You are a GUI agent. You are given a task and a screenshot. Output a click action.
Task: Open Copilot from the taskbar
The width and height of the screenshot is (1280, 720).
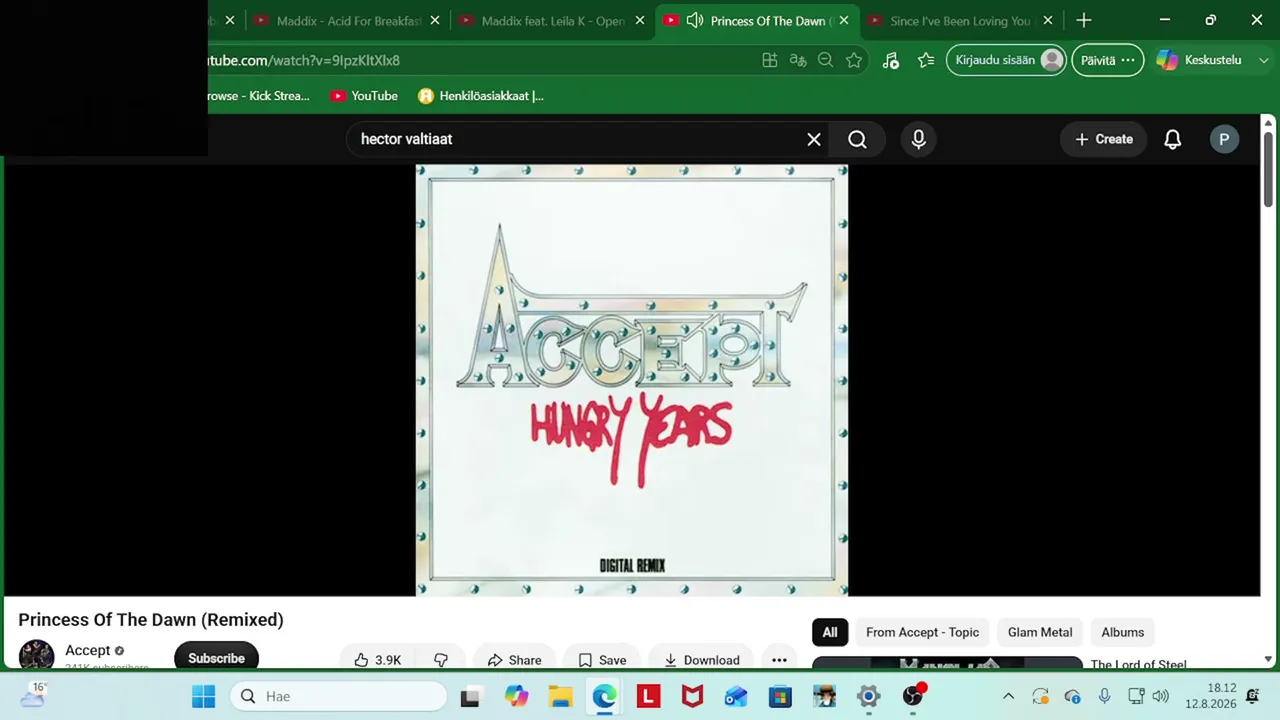click(516, 696)
